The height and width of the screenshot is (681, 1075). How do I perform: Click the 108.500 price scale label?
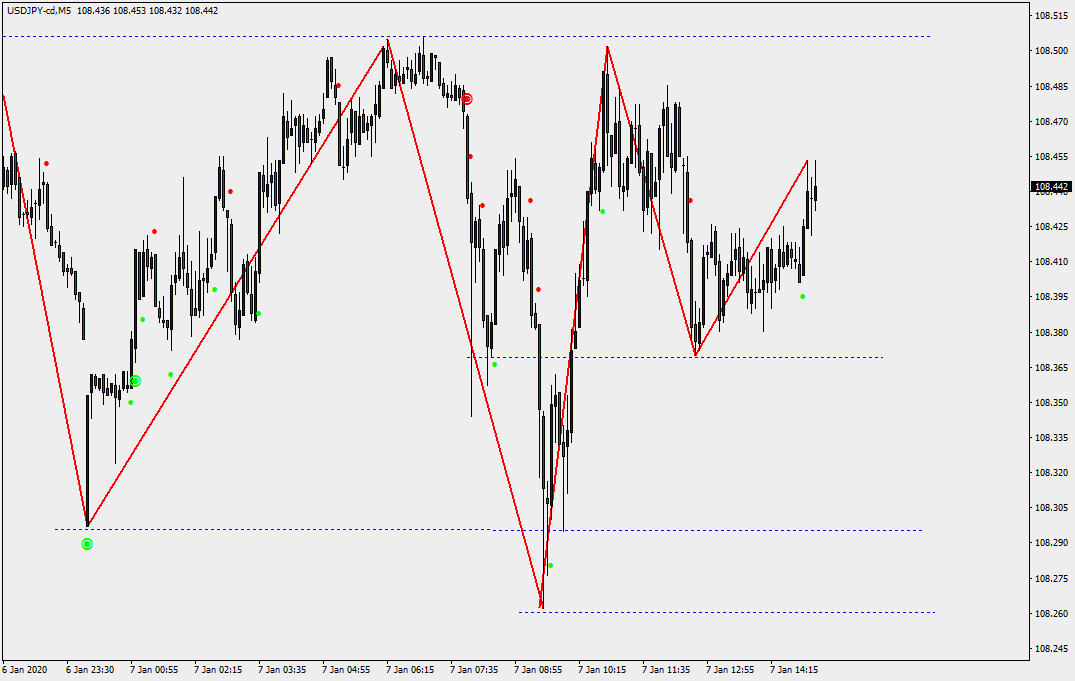point(1051,51)
